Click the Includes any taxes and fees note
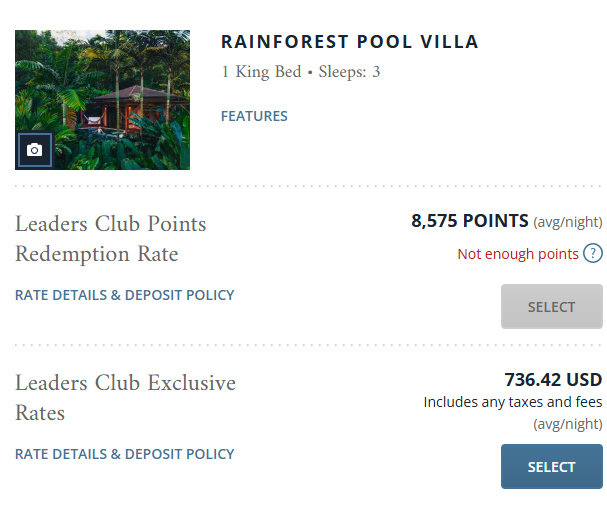This screenshot has height=510, width=607. [x=513, y=402]
